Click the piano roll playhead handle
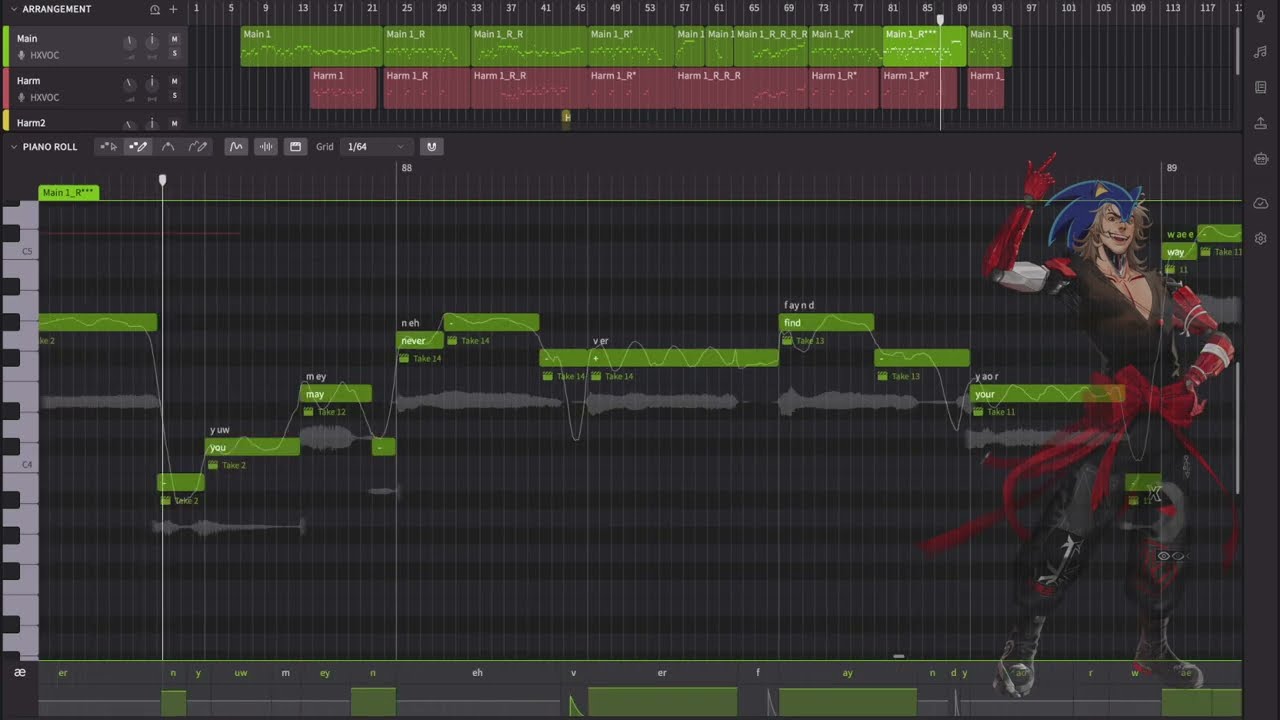Image resolution: width=1280 pixels, height=720 pixels. (x=162, y=180)
